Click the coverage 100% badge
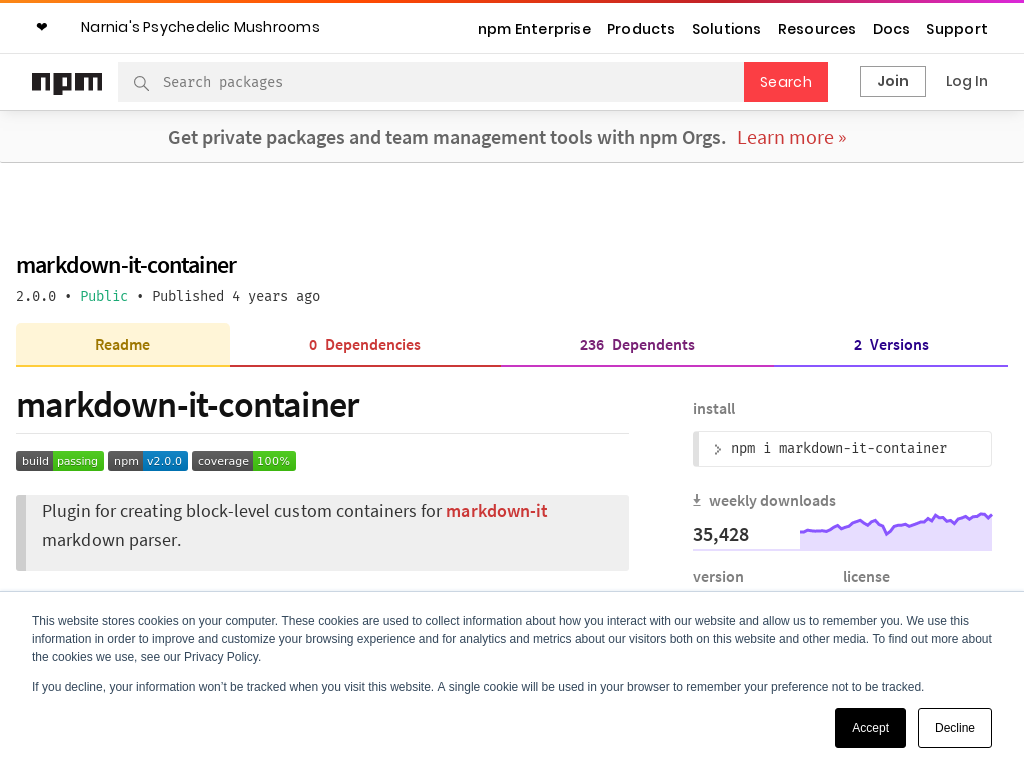This screenshot has width=1024, height=768. [x=244, y=461]
